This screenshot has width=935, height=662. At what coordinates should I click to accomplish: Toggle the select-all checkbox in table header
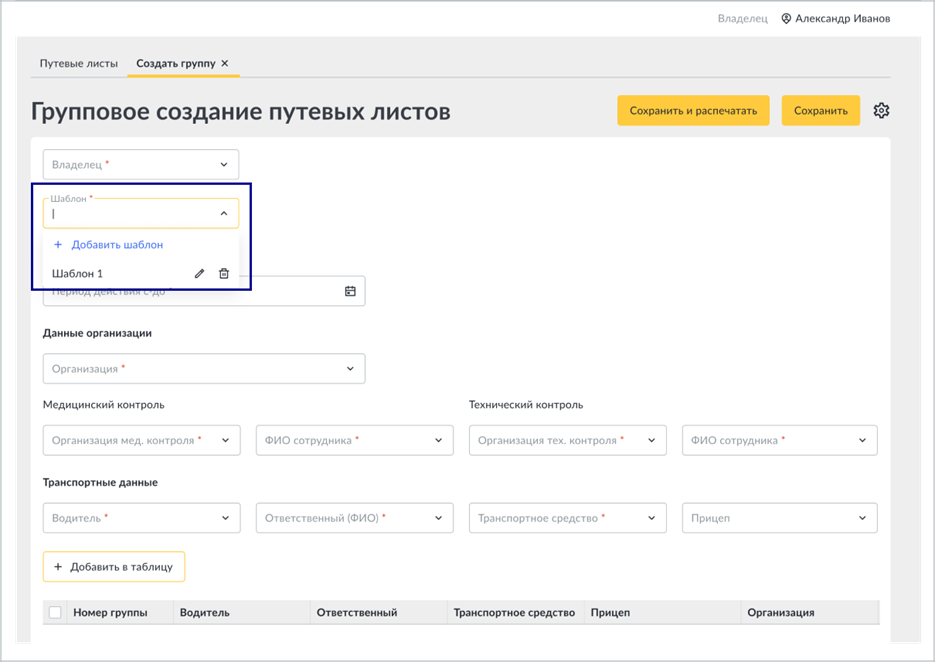click(x=55, y=612)
